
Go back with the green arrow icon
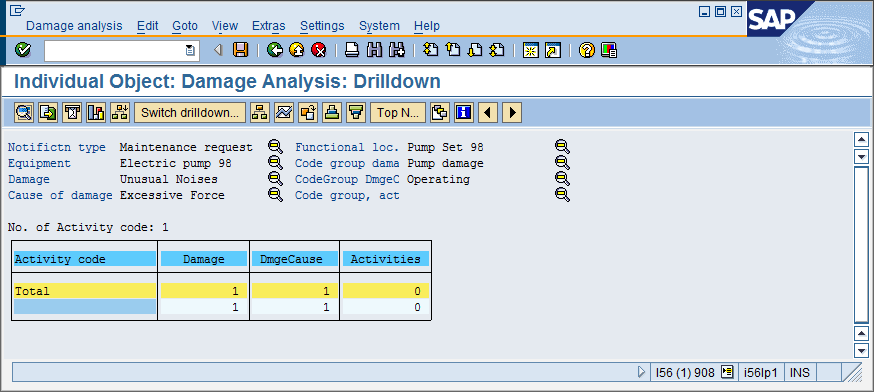[x=275, y=50]
